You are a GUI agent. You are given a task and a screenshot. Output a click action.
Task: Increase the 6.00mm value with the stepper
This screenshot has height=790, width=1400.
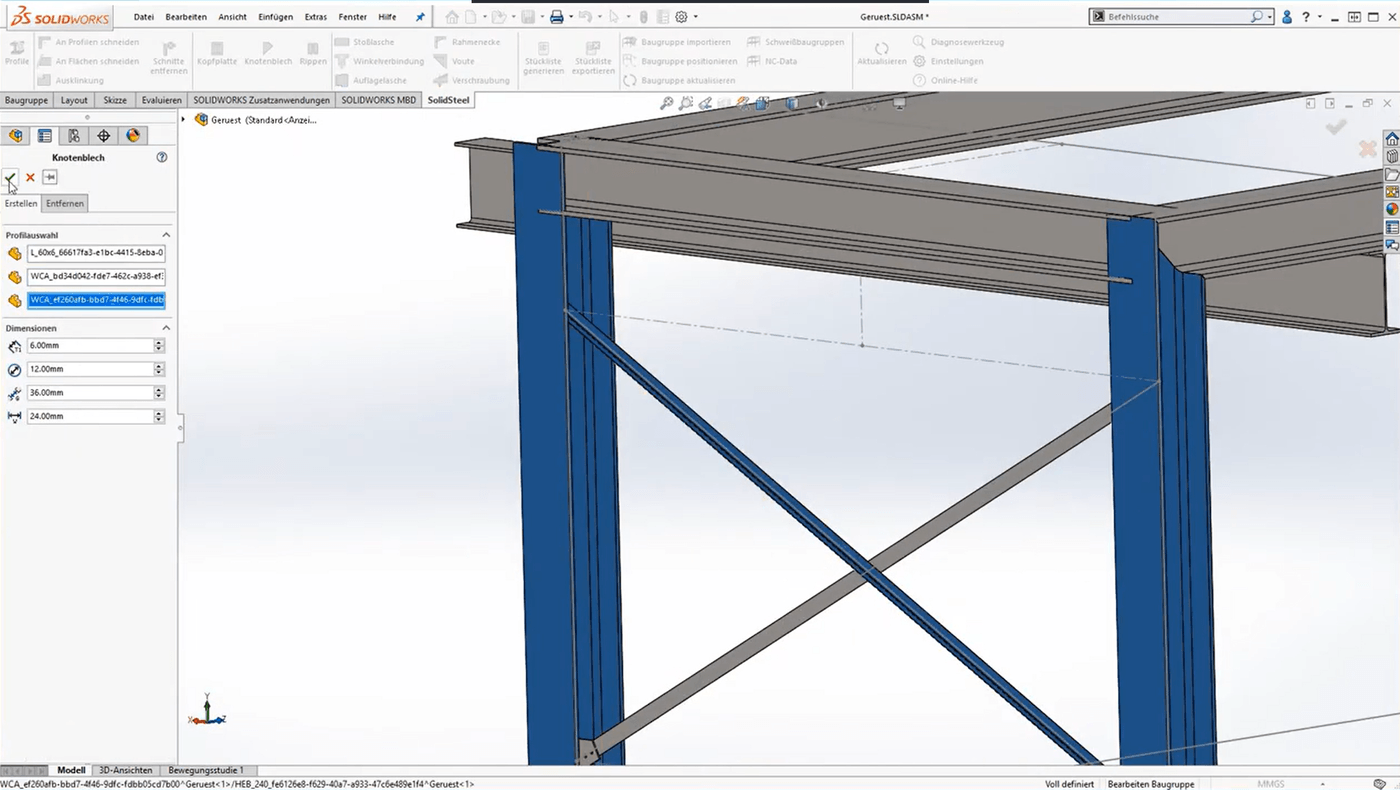point(158,341)
